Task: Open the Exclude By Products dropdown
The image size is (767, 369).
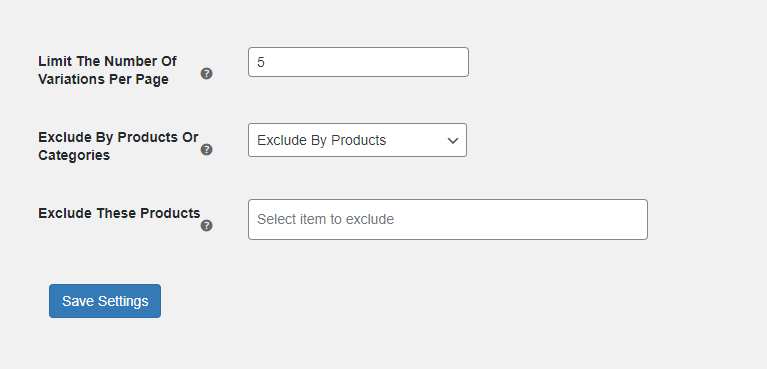Action: click(x=357, y=140)
